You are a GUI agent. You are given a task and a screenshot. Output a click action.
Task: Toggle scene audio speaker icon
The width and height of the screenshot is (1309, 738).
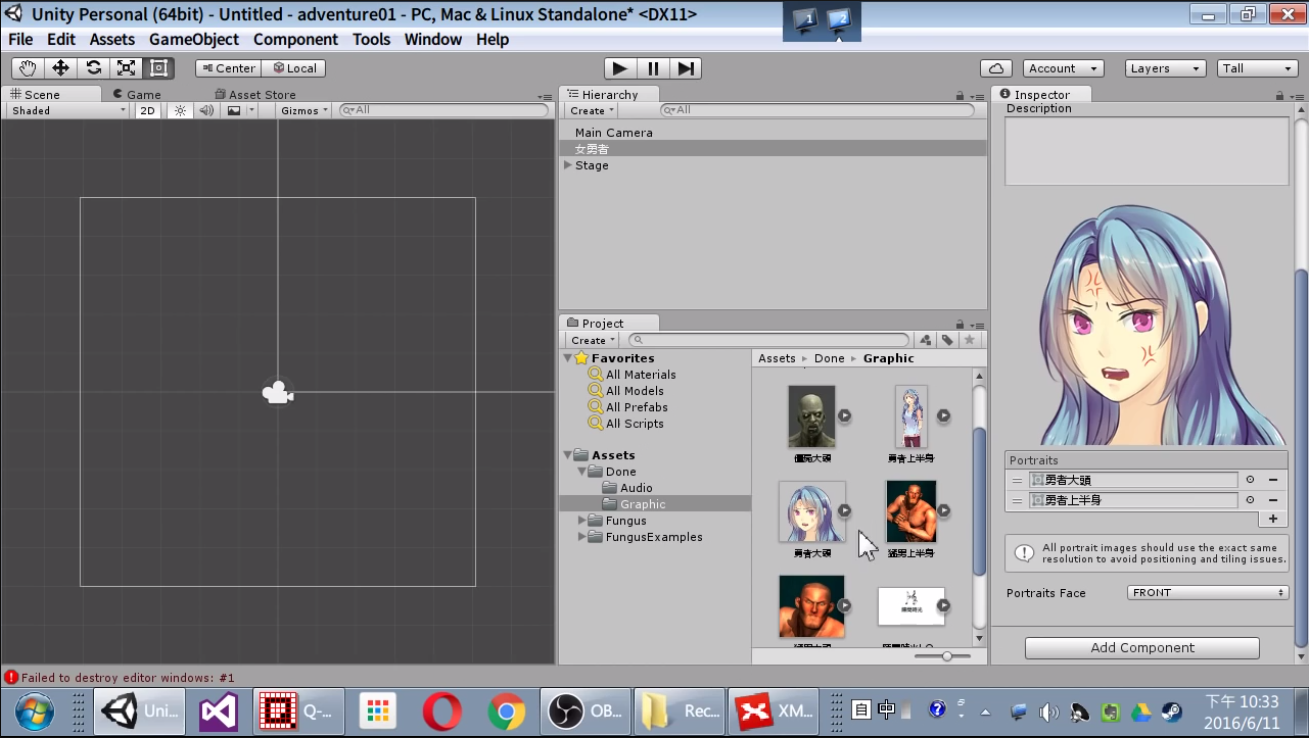[x=206, y=110]
